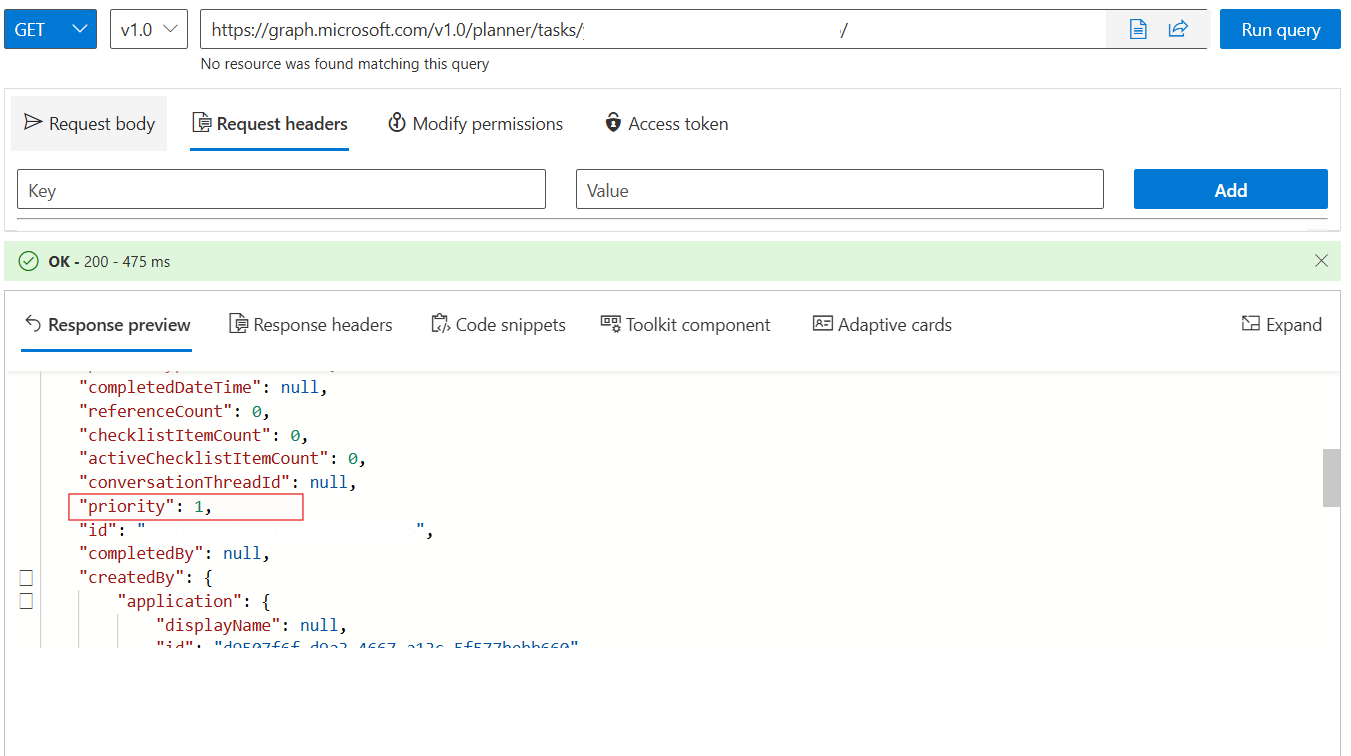Click the Key input field
The width and height of the screenshot is (1351, 756).
[x=281, y=189]
